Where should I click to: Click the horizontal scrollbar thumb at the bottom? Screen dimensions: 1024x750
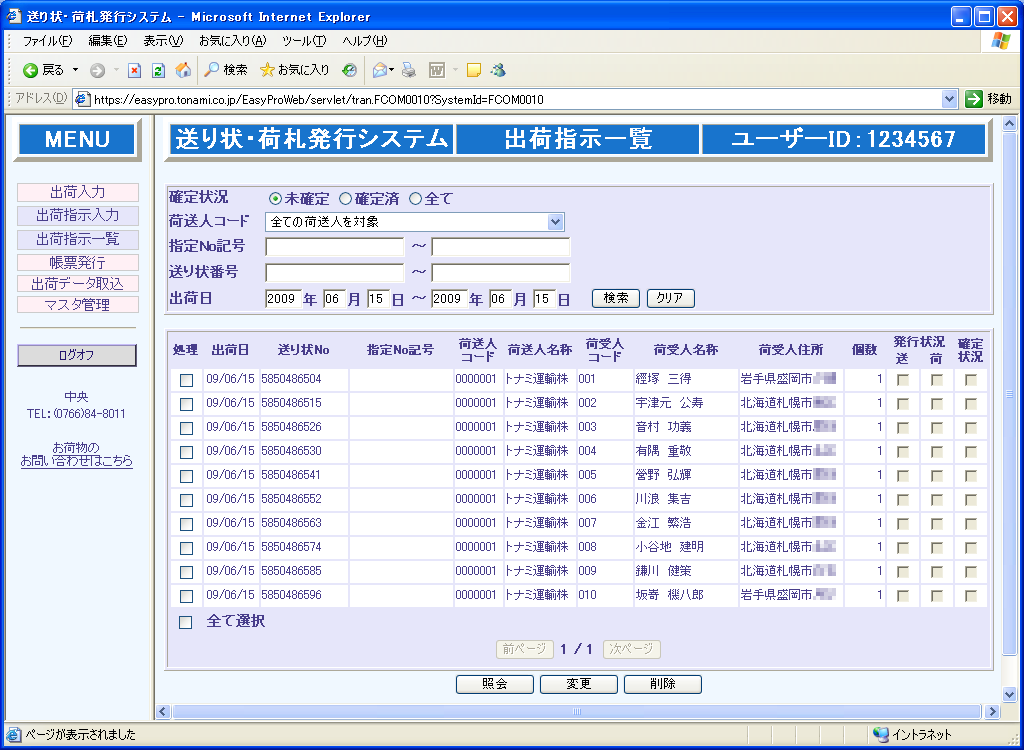[x=576, y=711]
